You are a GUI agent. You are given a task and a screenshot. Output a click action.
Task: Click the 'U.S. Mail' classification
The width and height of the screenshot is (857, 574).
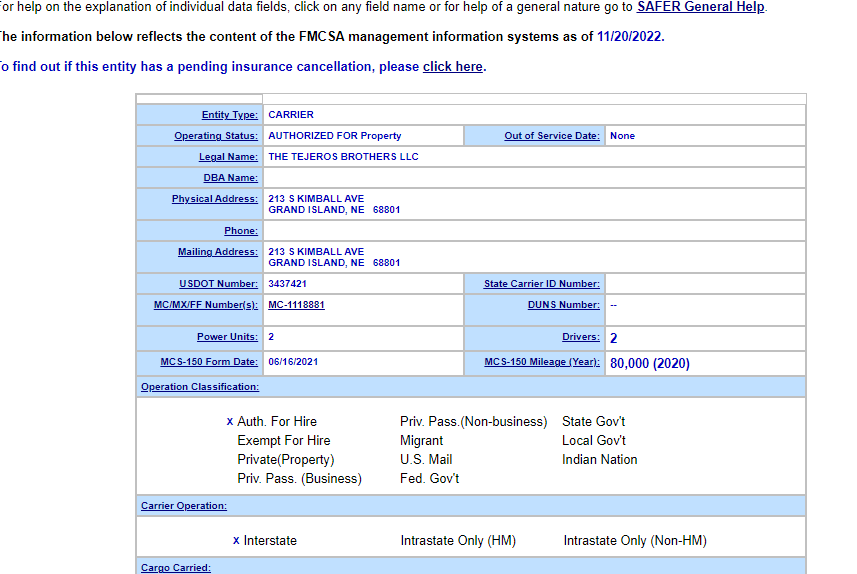coord(426,460)
